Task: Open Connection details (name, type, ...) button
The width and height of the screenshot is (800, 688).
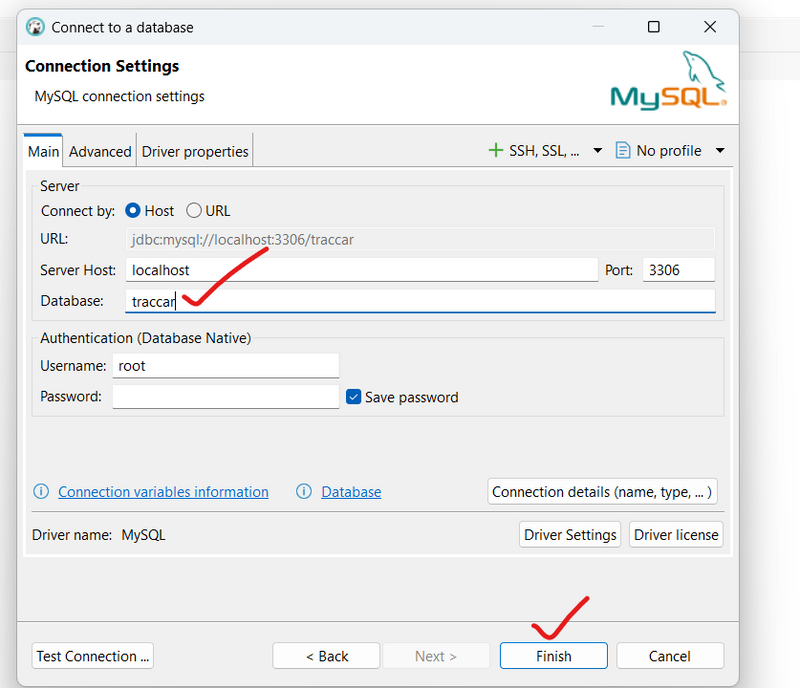Action: click(x=602, y=492)
